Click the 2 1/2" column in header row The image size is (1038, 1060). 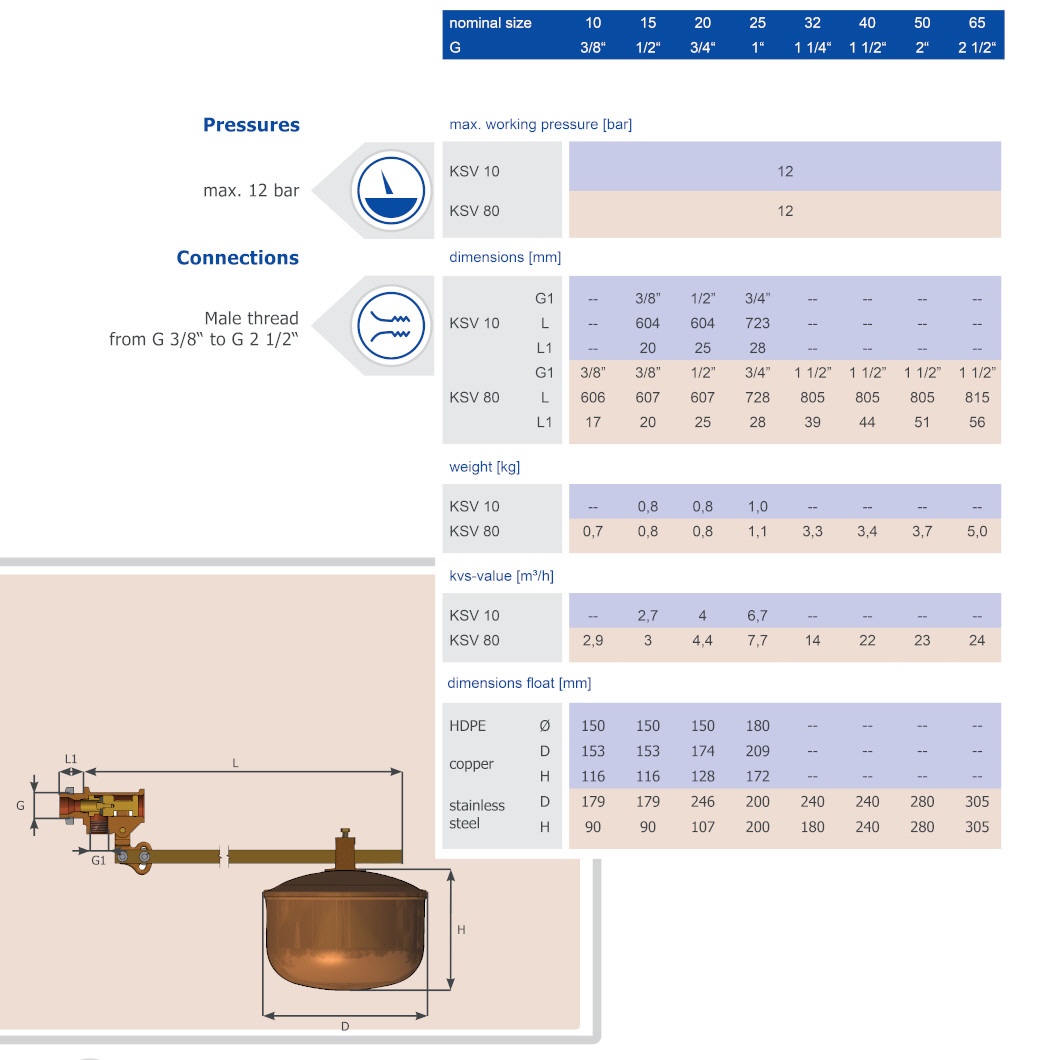(x=976, y=48)
